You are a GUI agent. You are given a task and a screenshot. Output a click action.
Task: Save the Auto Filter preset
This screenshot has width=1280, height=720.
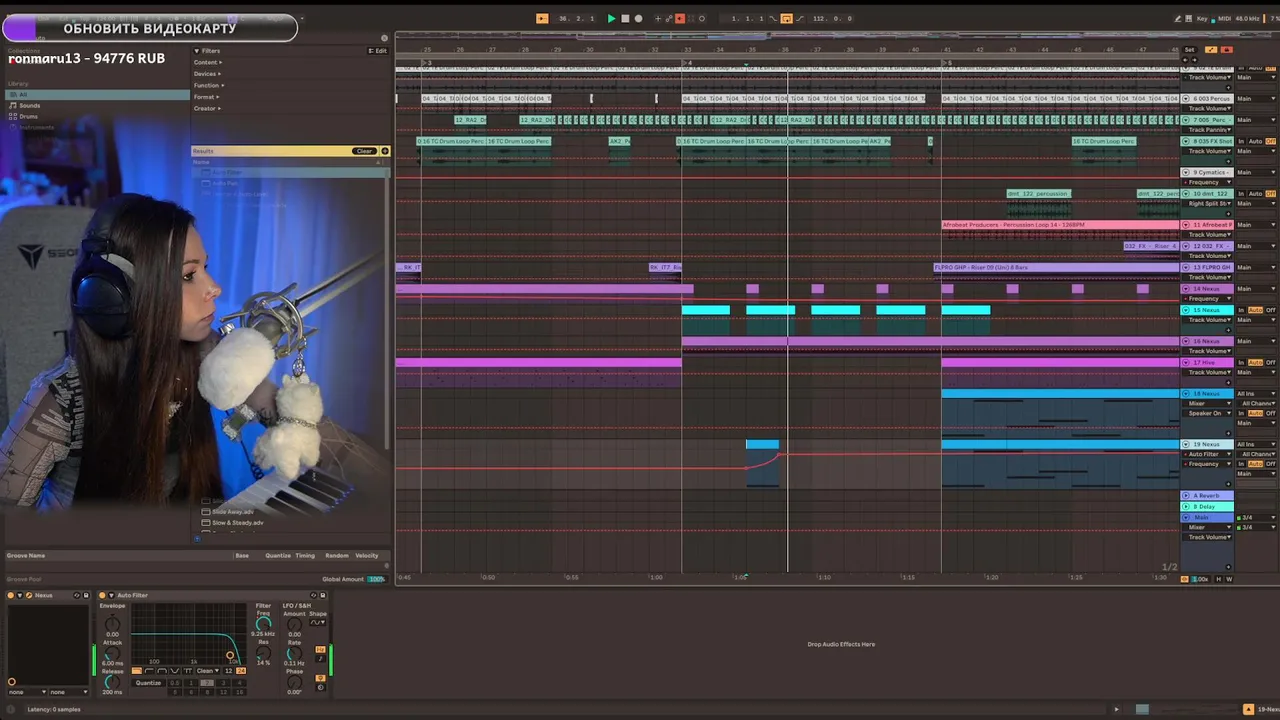pyautogui.click(x=323, y=596)
